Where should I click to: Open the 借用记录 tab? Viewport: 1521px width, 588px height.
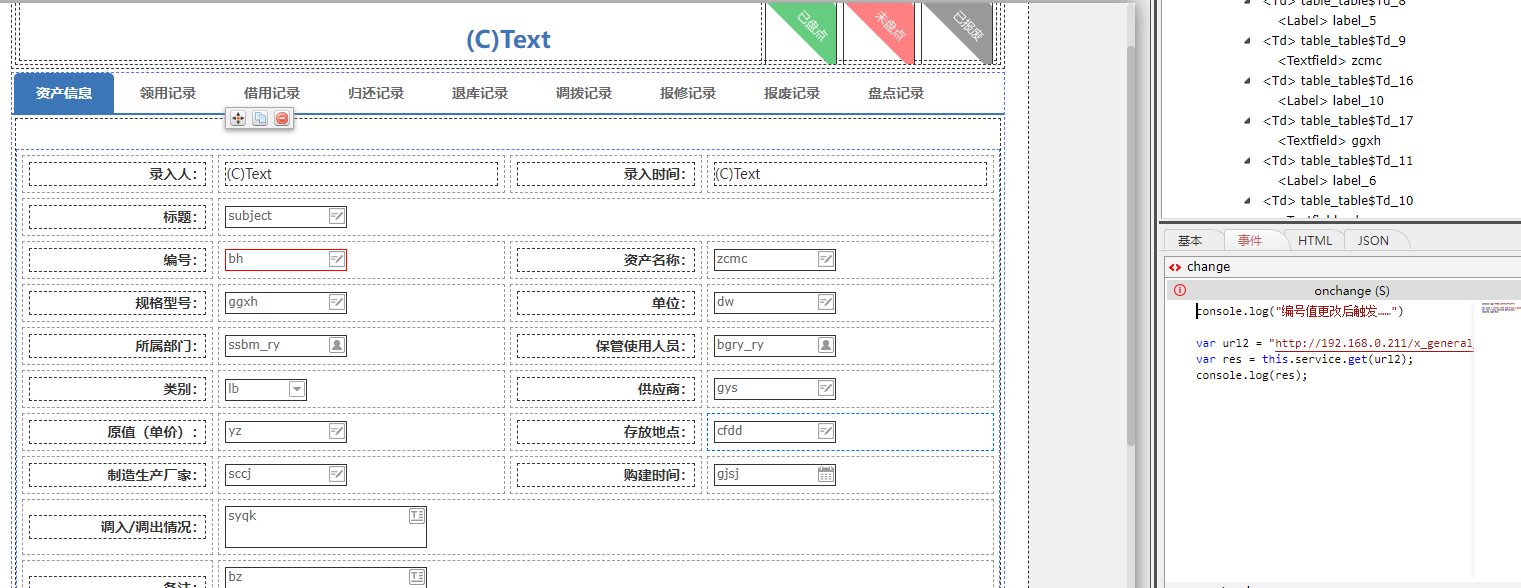tap(272, 93)
